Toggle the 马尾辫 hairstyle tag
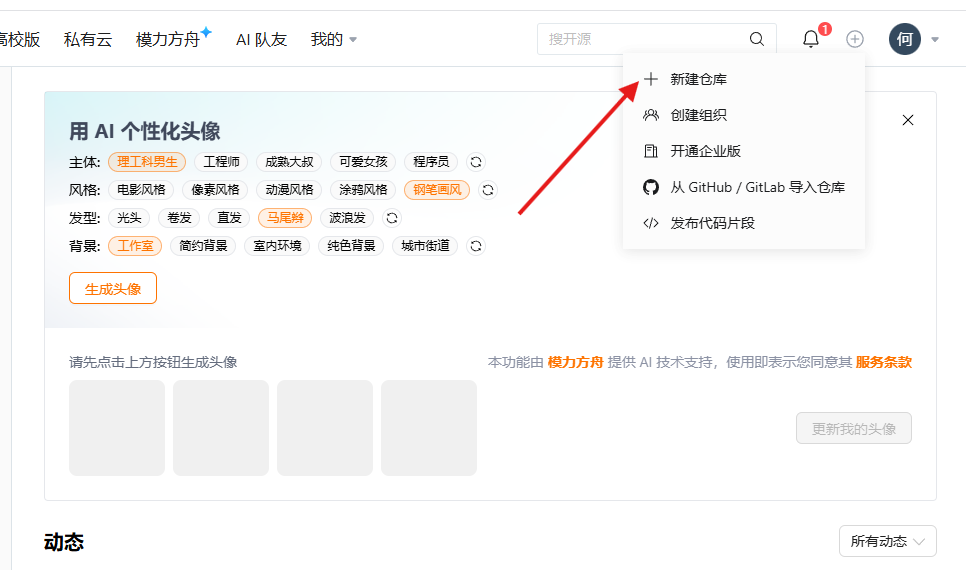The width and height of the screenshot is (966, 570). (x=285, y=218)
